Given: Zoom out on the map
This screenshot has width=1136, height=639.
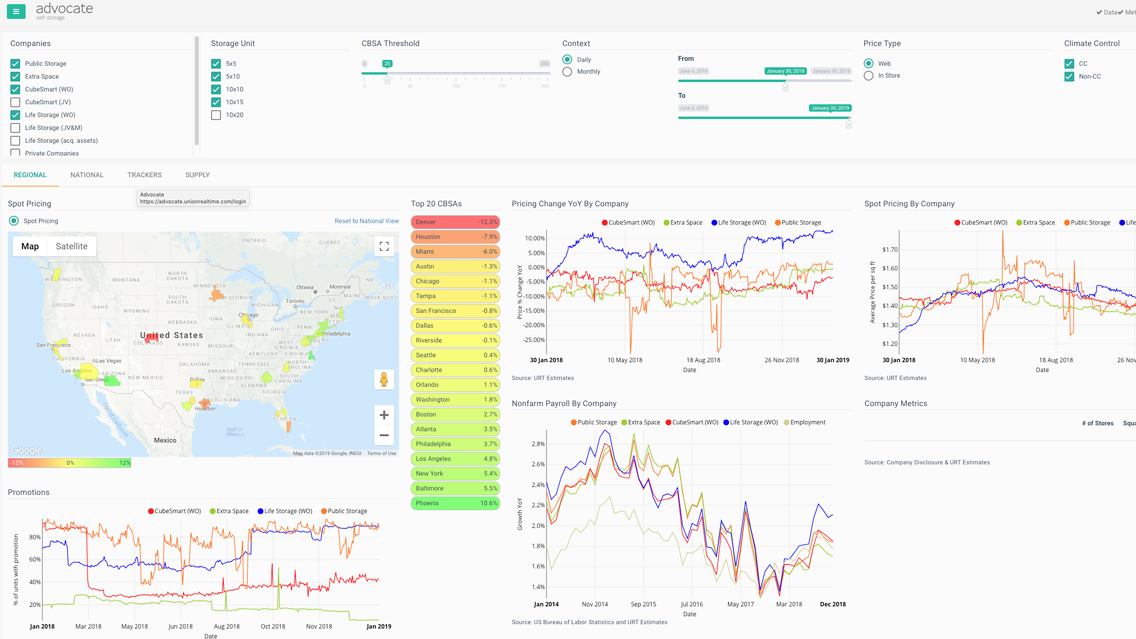Looking at the screenshot, I should 384,435.
